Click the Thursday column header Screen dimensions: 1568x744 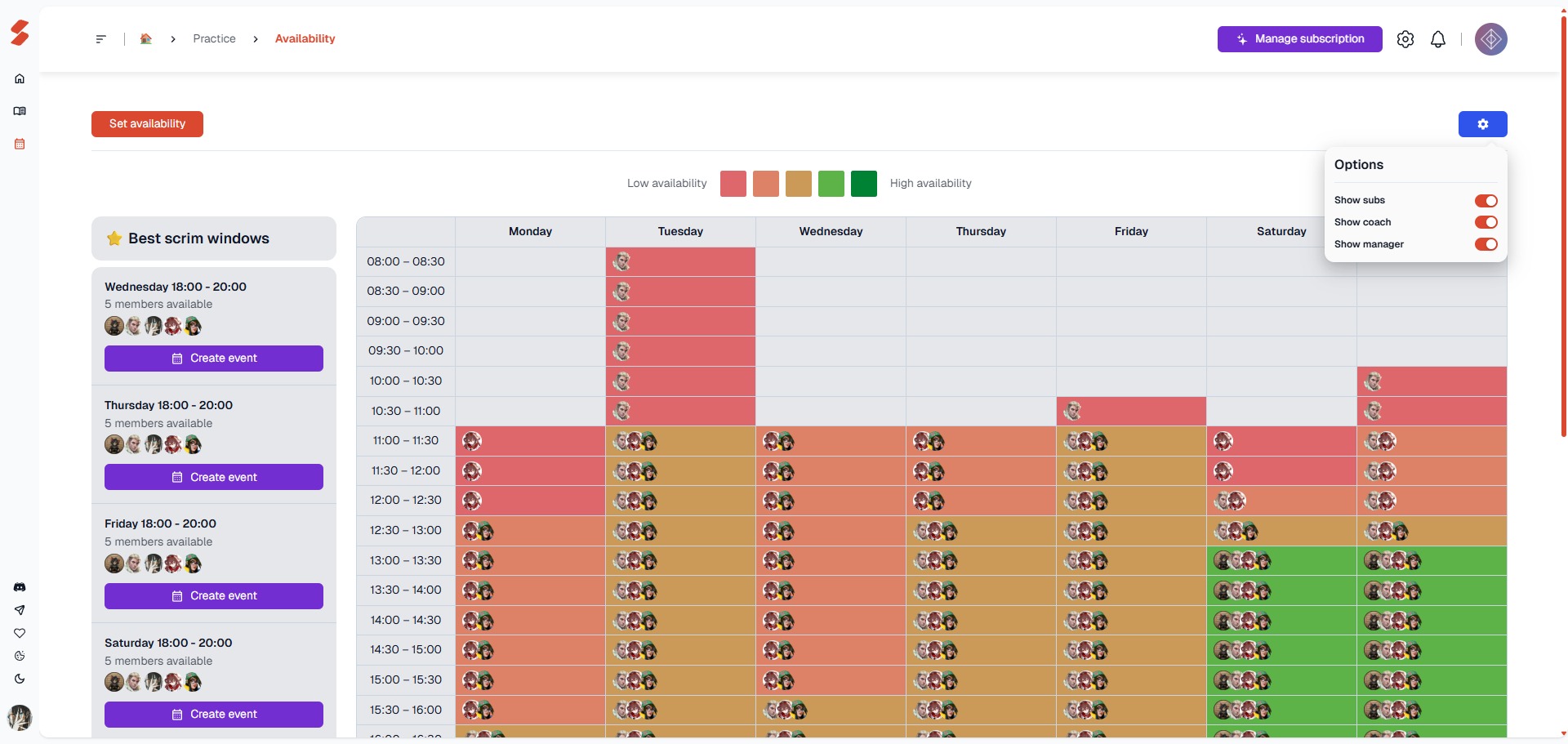pos(981,232)
